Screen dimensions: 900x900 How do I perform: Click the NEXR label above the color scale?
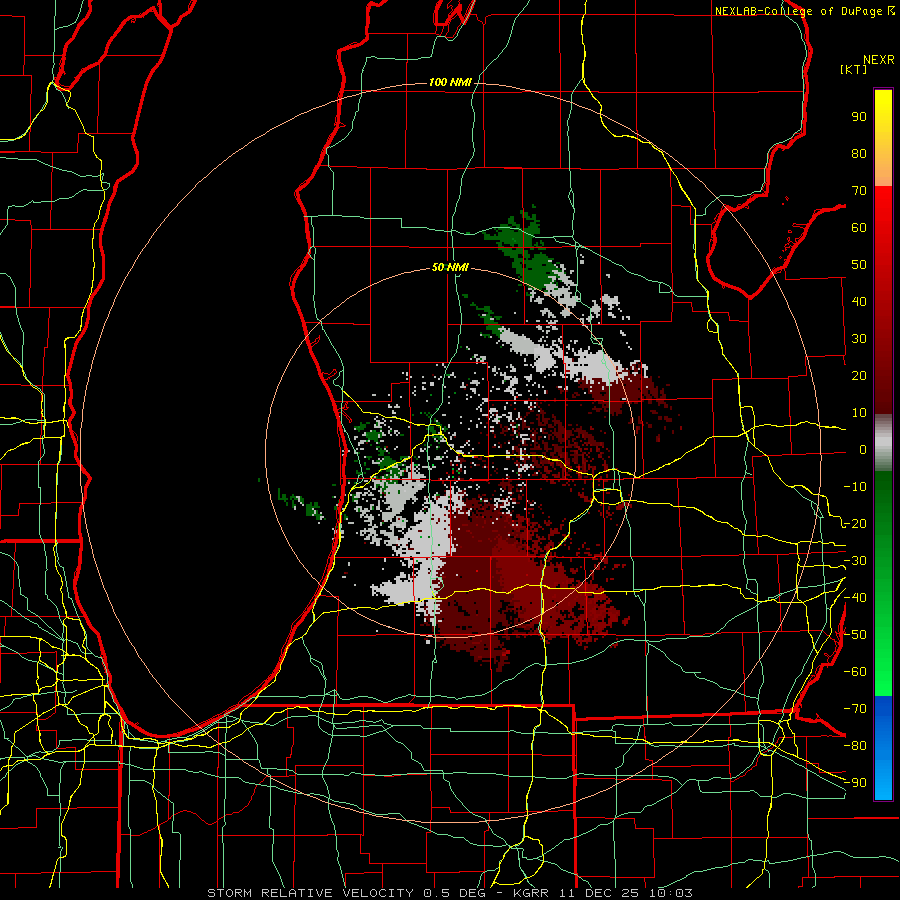(879, 60)
